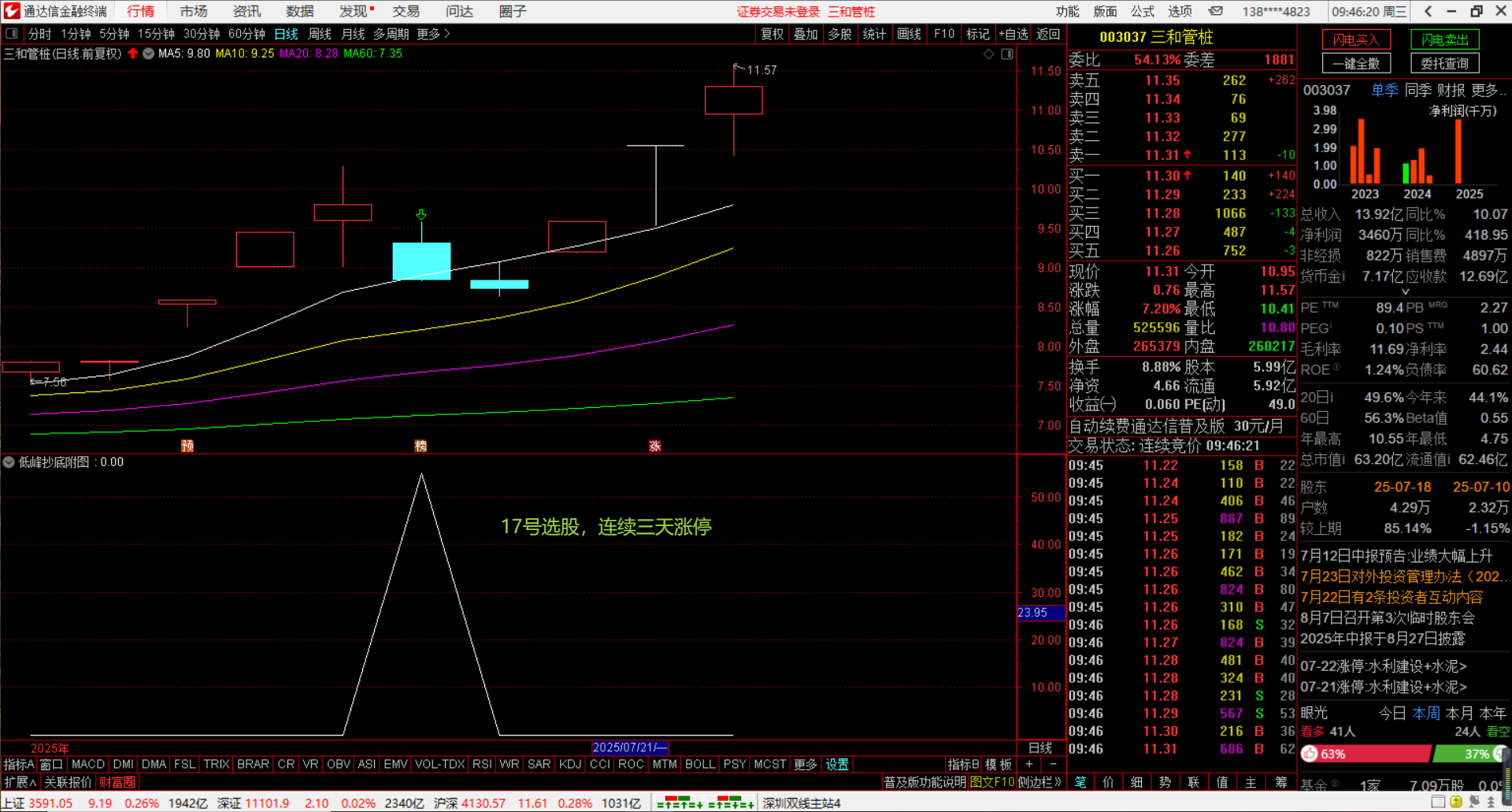Open the 图文F10 company info link
This screenshot has height=812, width=1512.
click(992, 782)
